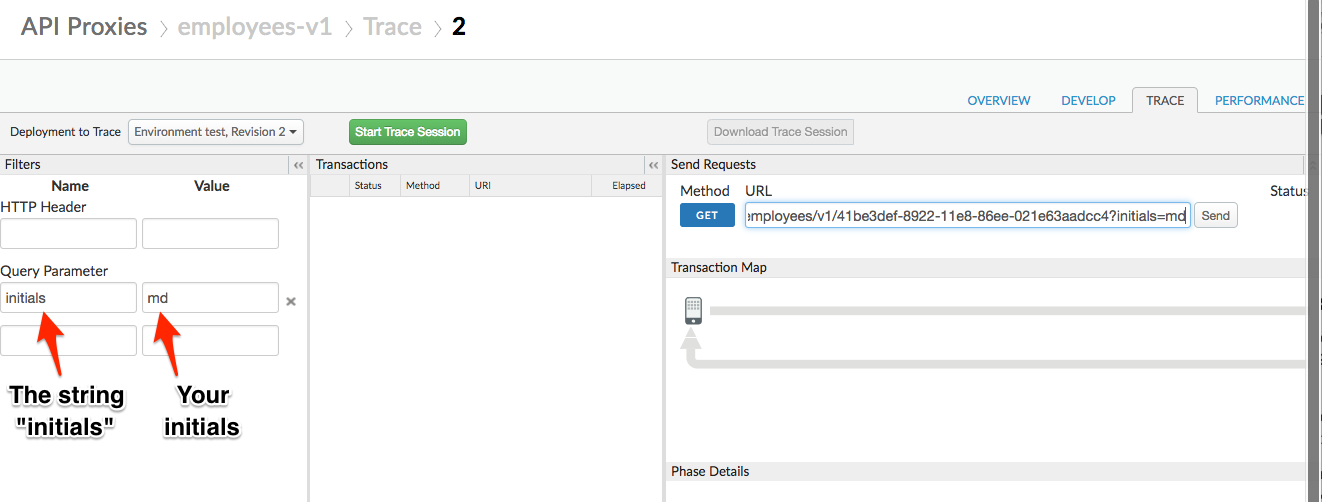Open the GET method selector
Screen dimensions: 1322x502
tap(707, 215)
